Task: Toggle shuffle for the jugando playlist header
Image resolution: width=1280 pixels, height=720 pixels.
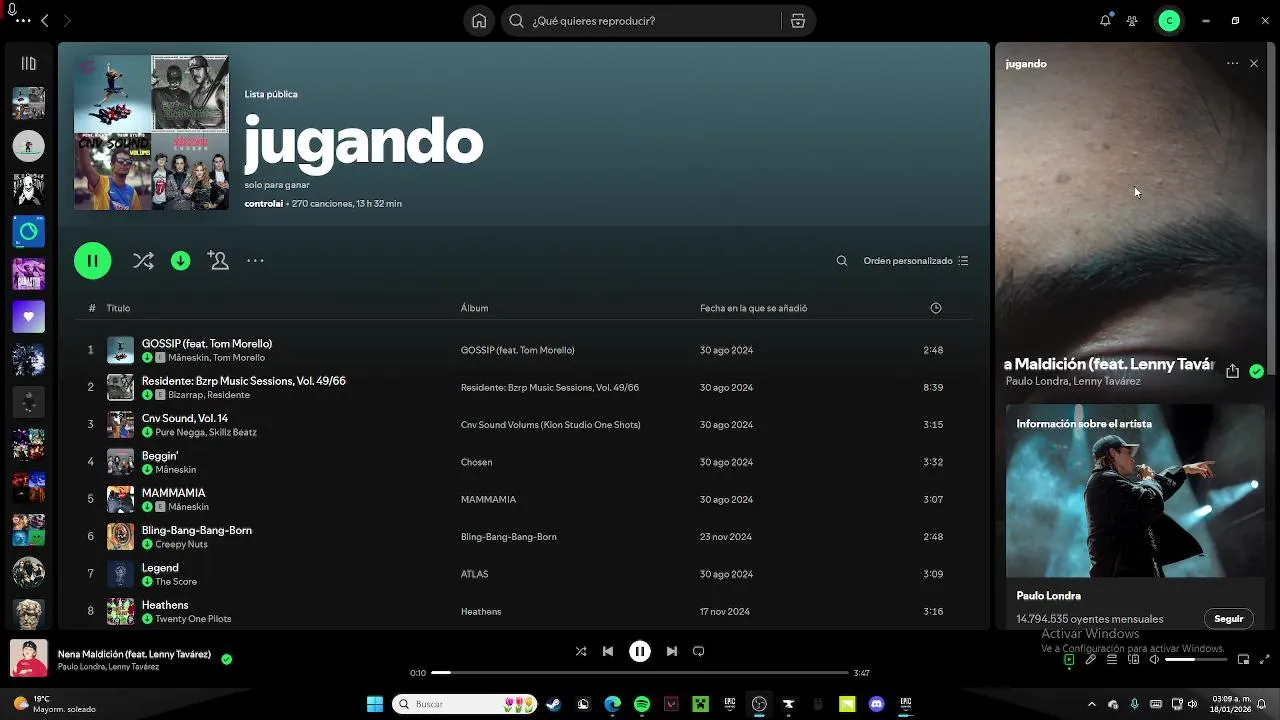Action: (143, 261)
